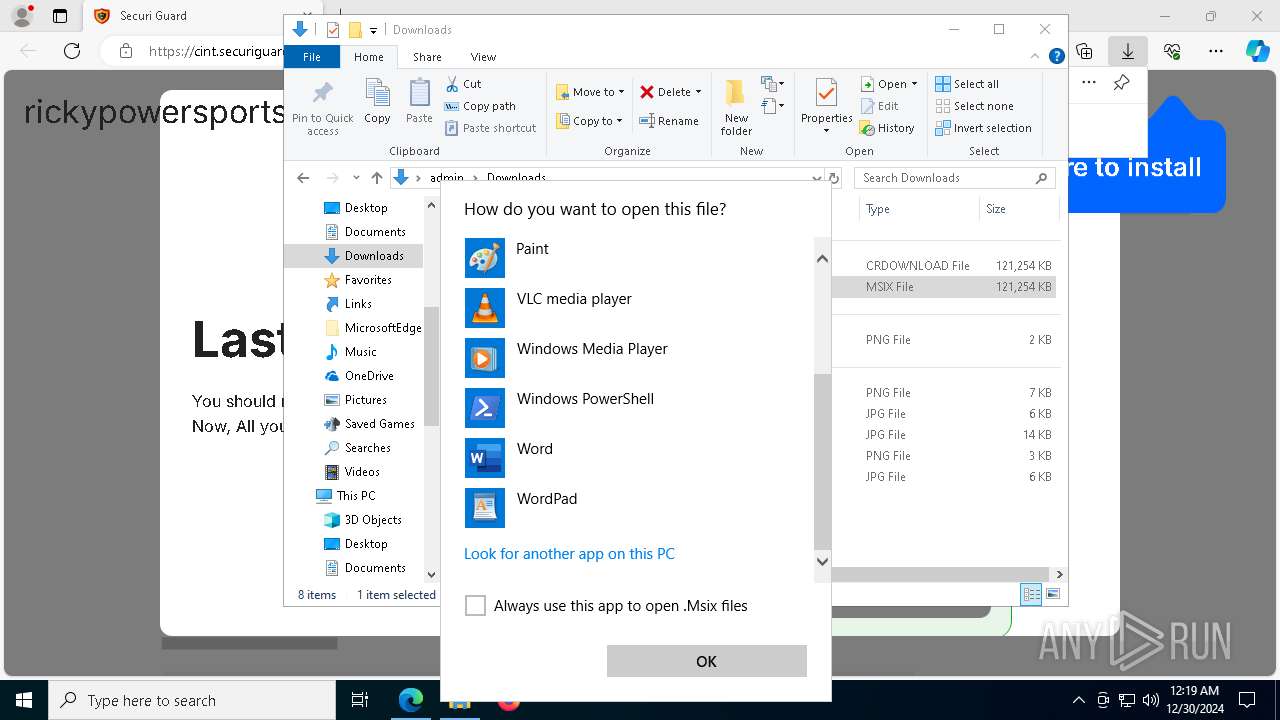Click downloads flyout more options button

[x=1089, y=83]
